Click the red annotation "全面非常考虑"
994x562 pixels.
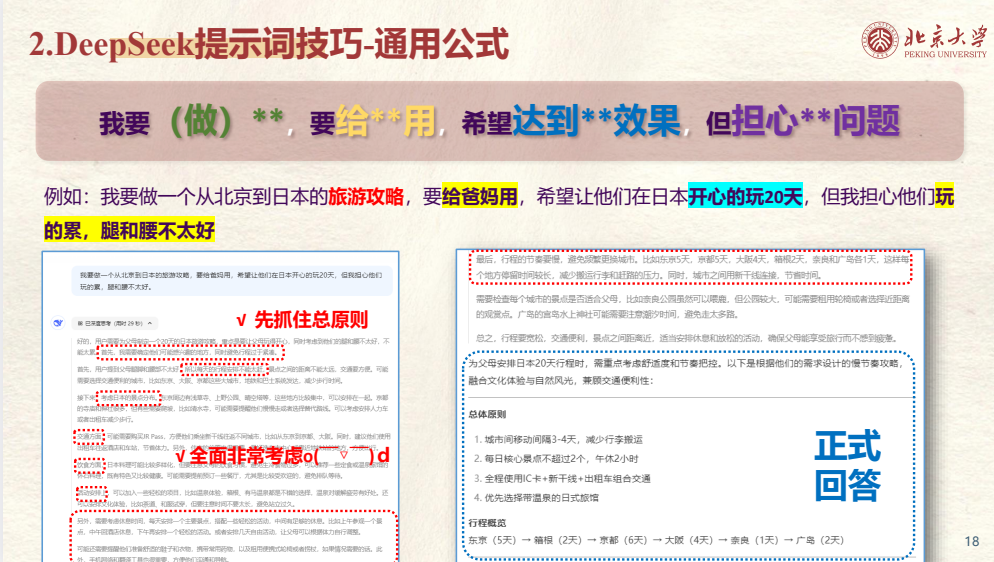tap(245, 455)
